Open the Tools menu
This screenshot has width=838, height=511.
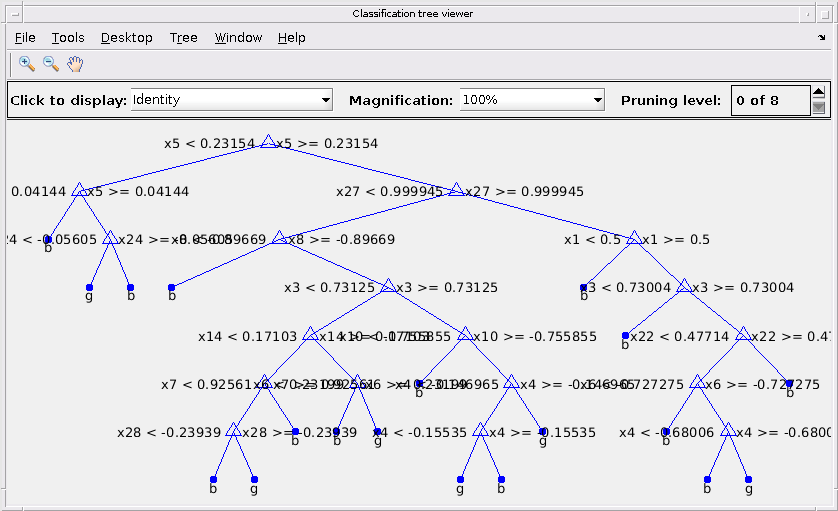pos(68,37)
